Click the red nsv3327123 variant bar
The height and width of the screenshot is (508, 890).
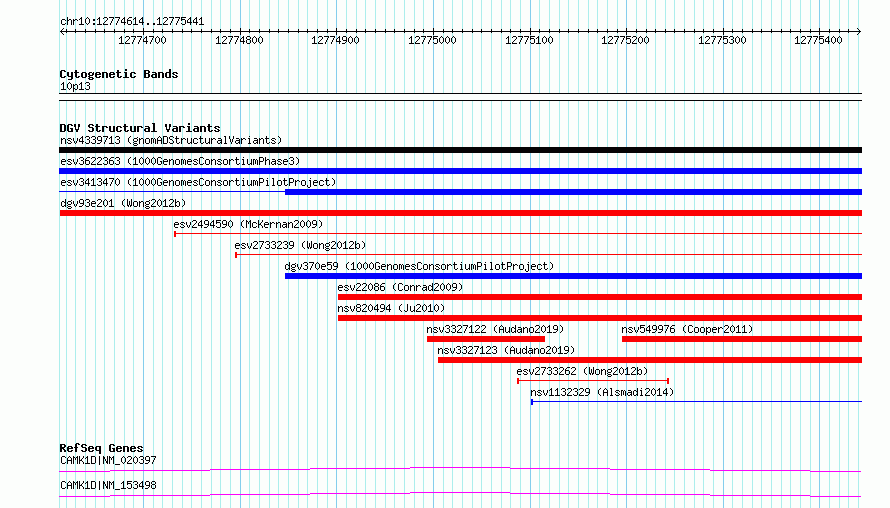650,360
